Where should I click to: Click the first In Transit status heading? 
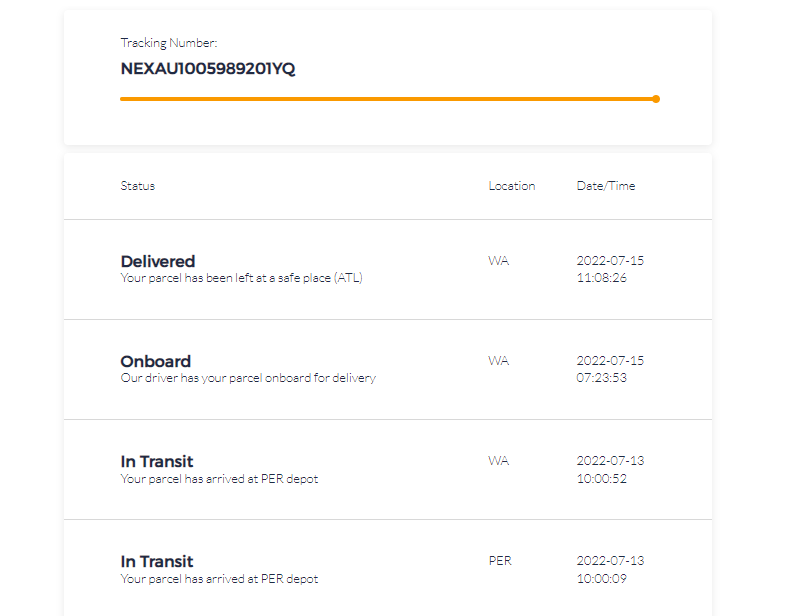tap(157, 461)
